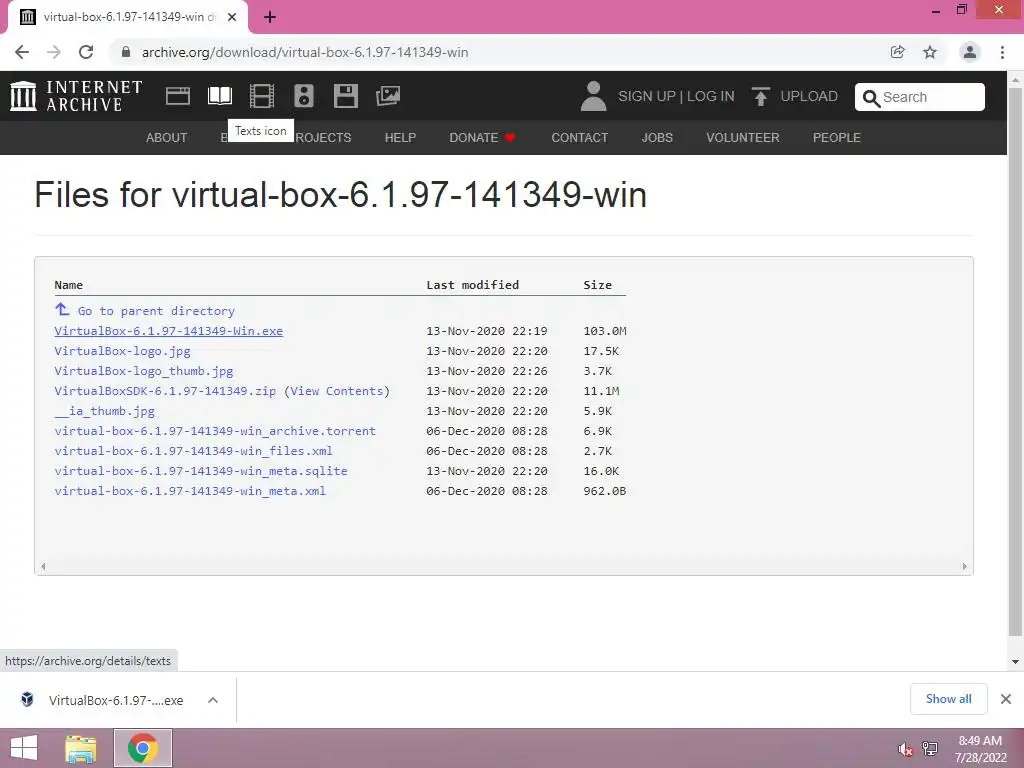This screenshot has height=768, width=1024.
Task: Open __ia_thumb.jpg file
Action: [x=104, y=411]
